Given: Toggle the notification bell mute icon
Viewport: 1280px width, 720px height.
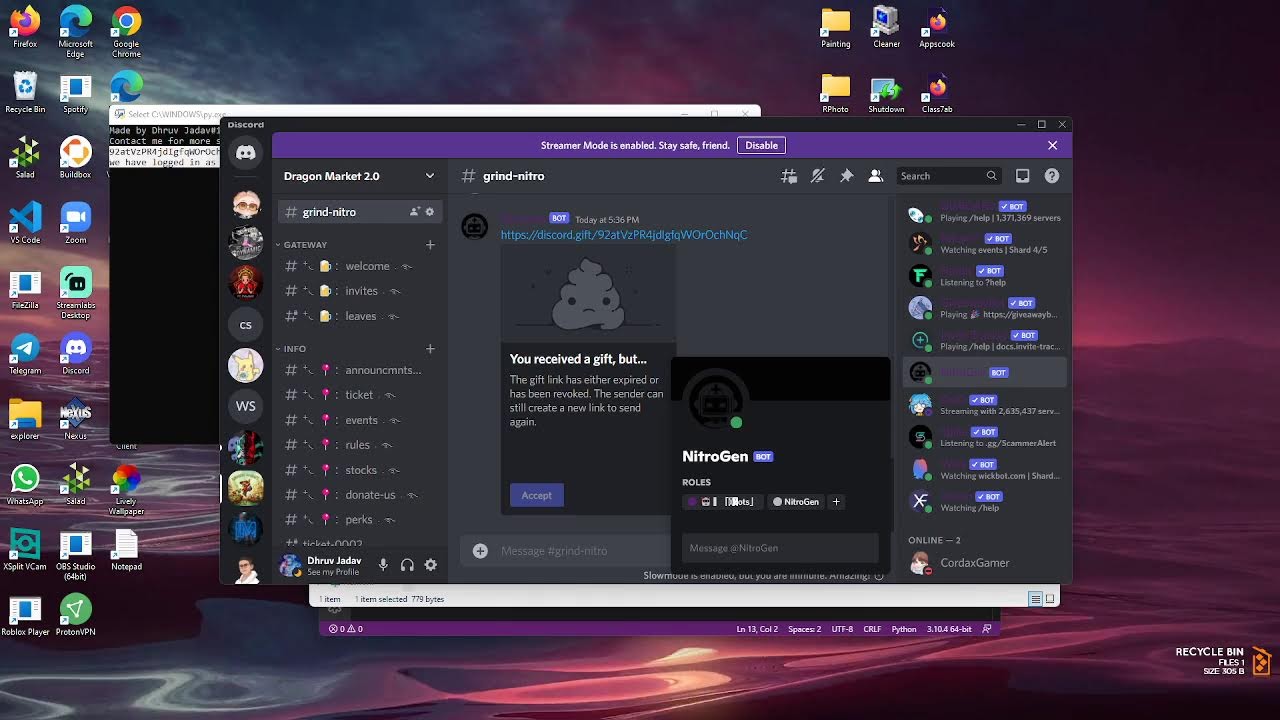Looking at the screenshot, I should click(818, 176).
